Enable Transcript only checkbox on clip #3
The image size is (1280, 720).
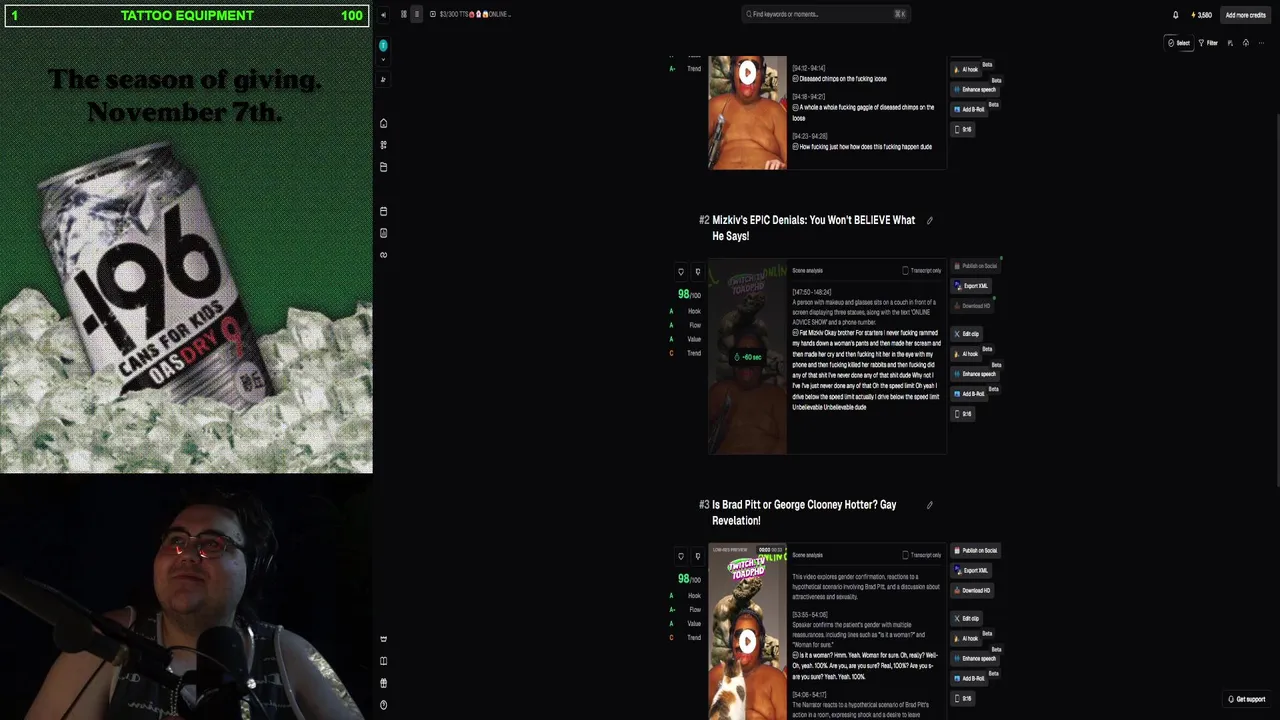click(905, 555)
